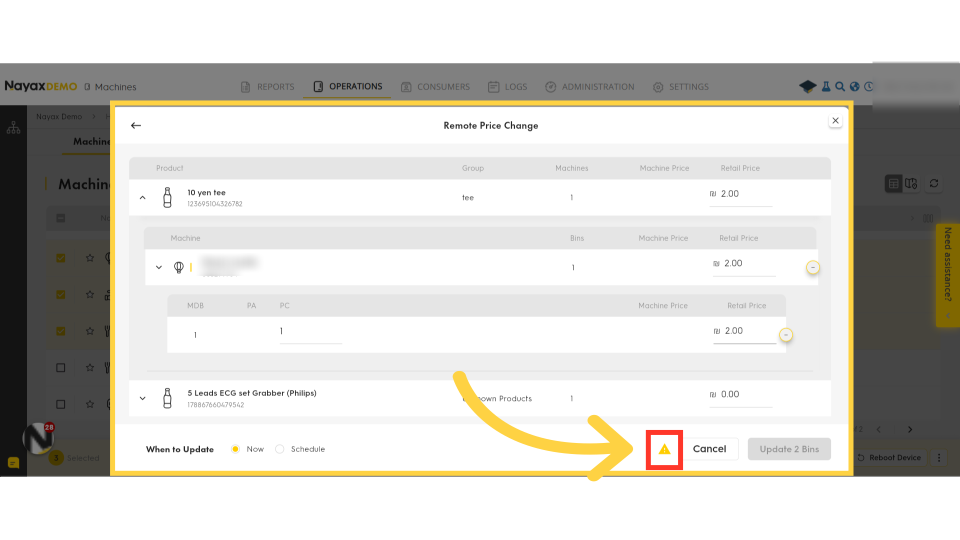
Task: Select the Schedule update option
Action: 280,449
